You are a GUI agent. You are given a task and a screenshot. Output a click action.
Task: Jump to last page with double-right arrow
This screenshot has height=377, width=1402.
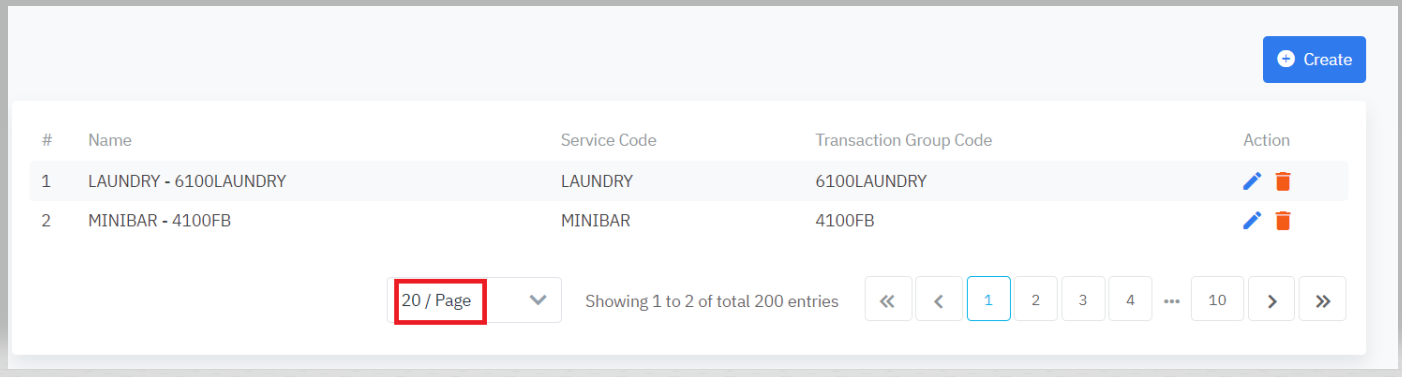(x=1322, y=299)
